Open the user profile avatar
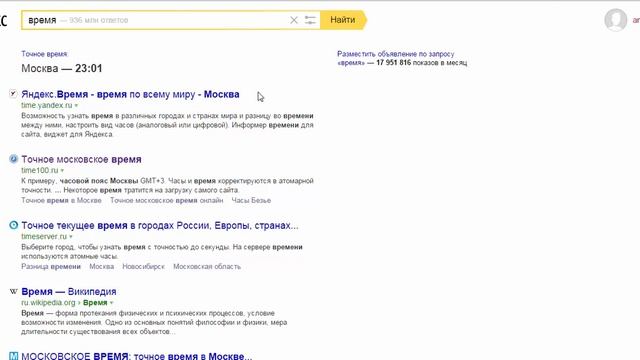 [x=616, y=20]
